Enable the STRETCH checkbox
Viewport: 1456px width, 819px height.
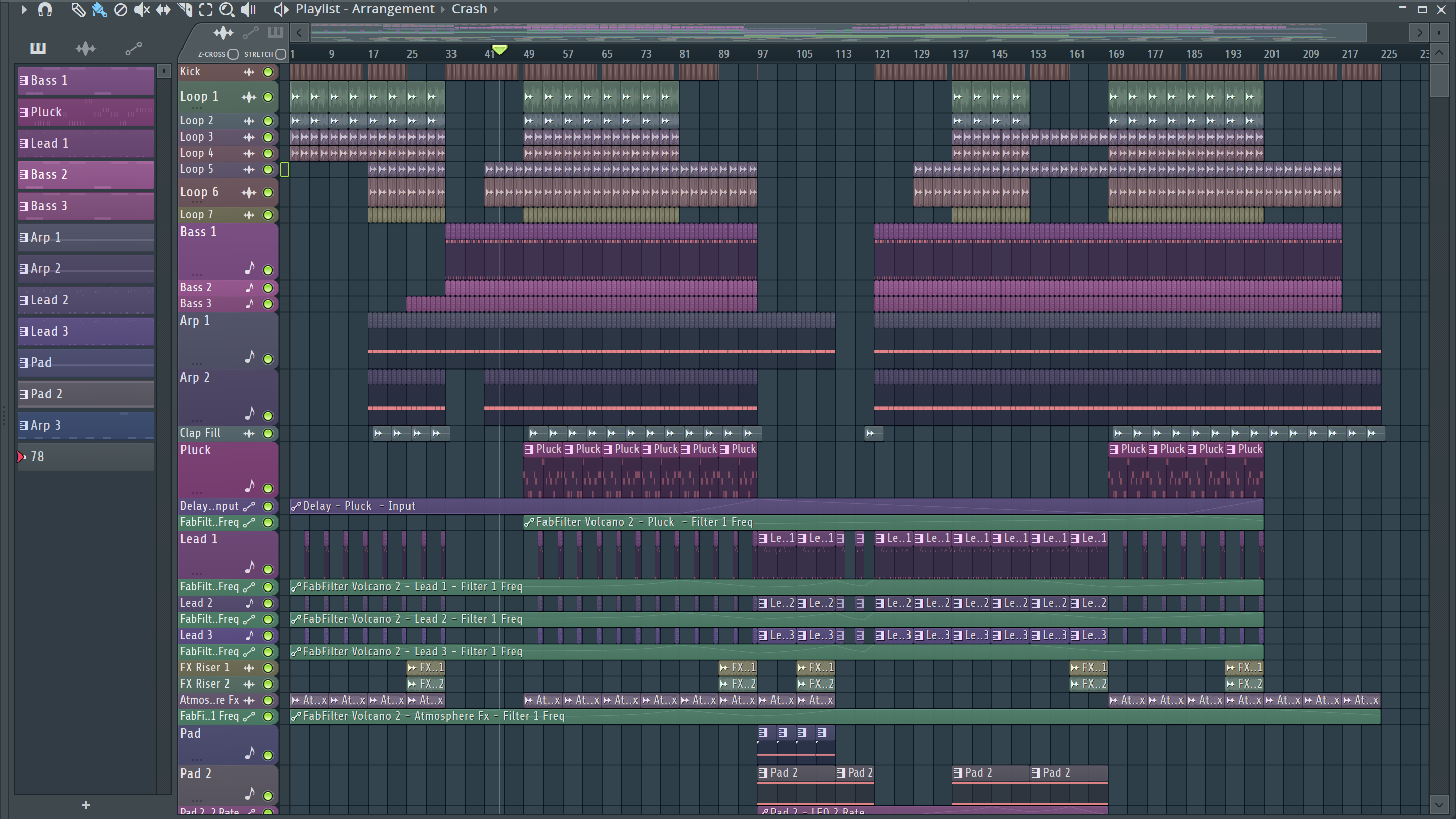click(281, 54)
